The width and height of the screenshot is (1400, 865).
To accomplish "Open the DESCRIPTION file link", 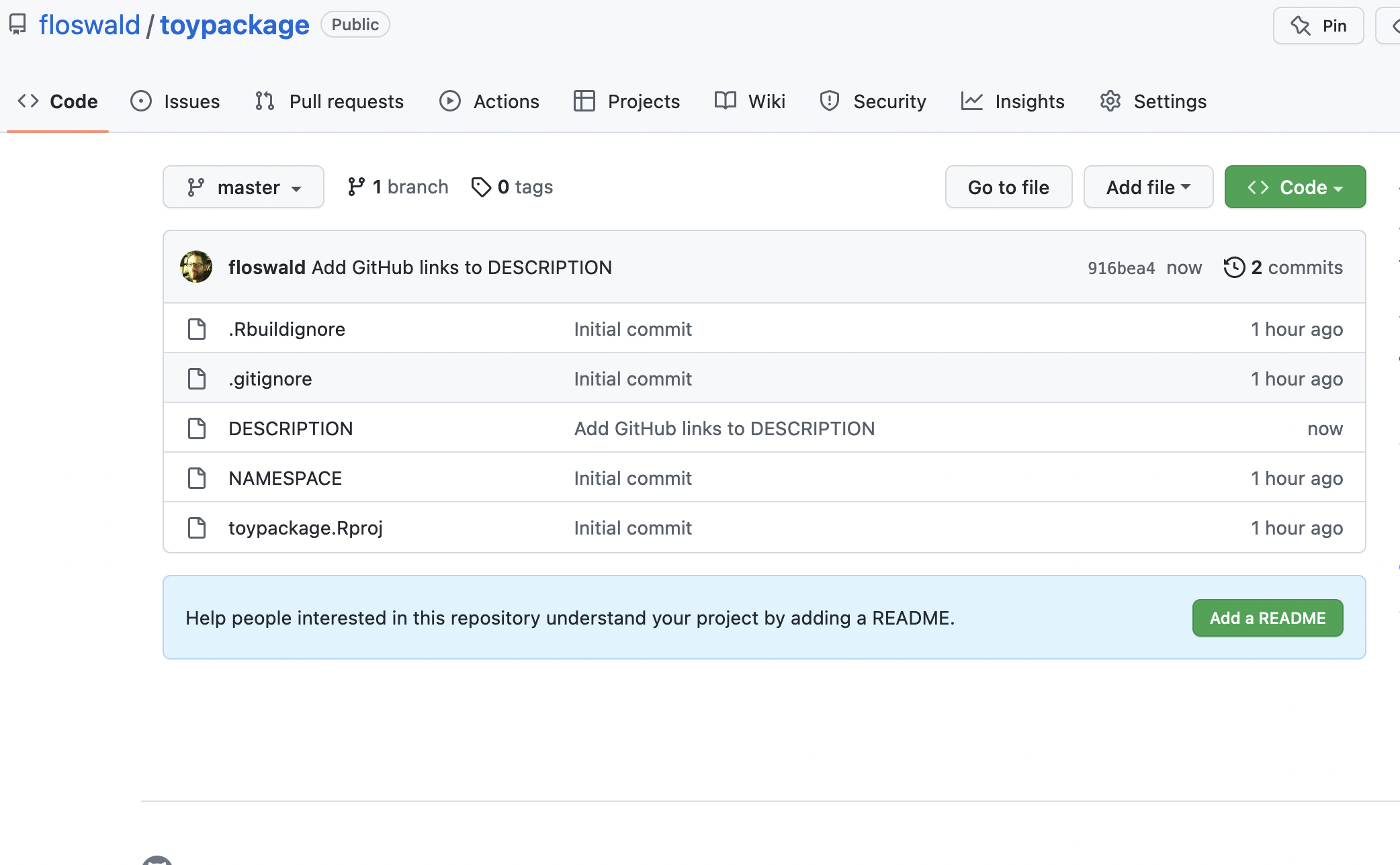I will (x=290, y=428).
